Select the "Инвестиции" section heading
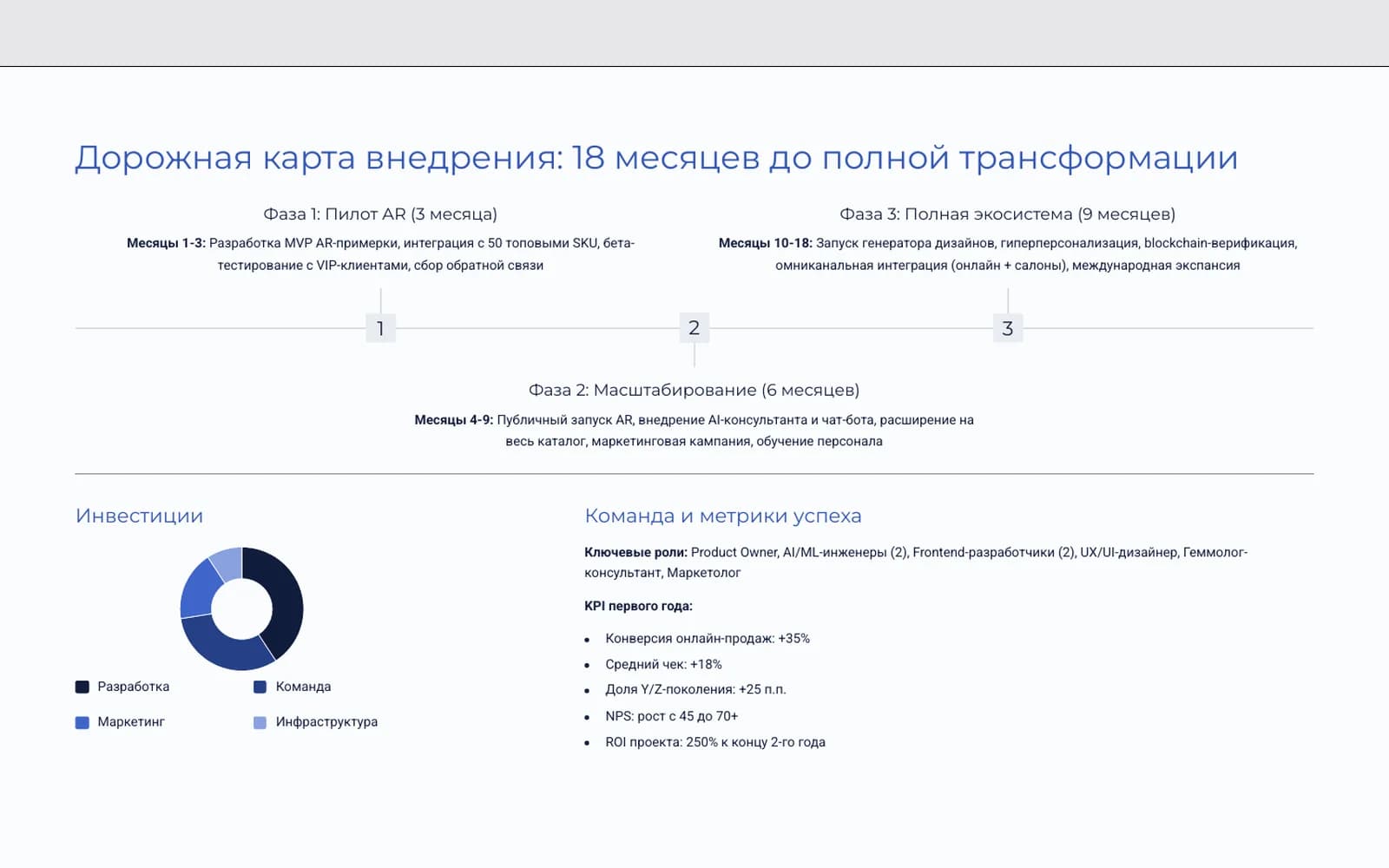The width and height of the screenshot is (1389, 868). (x=139, y=516)
